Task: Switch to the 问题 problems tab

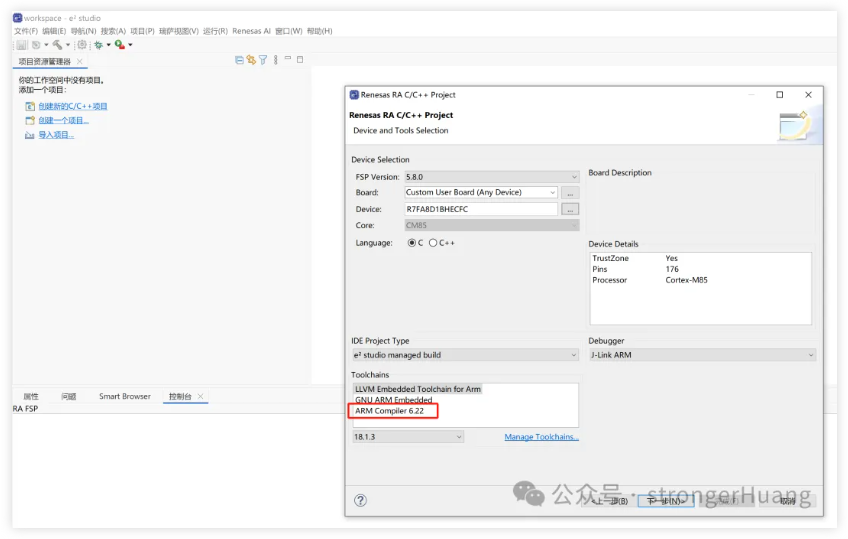Action: pos(69,396)
